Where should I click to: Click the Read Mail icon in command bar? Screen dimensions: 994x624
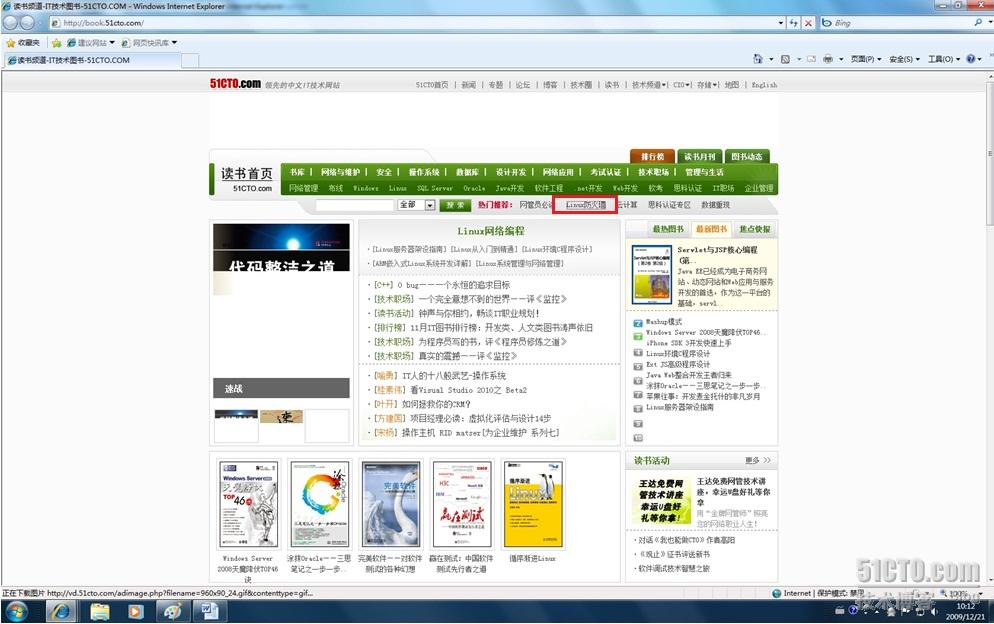(811, 59)
